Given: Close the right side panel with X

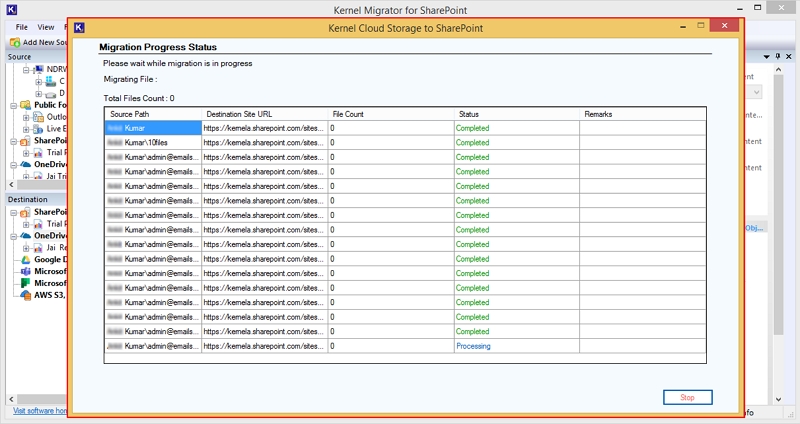Looking at the screenshot, I should point(789,56).
